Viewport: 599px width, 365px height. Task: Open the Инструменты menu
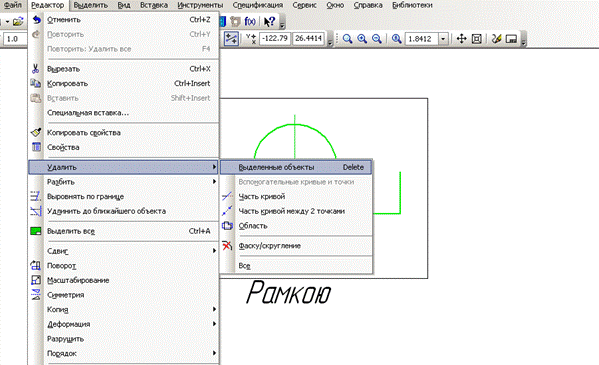(x=201, y=5)
